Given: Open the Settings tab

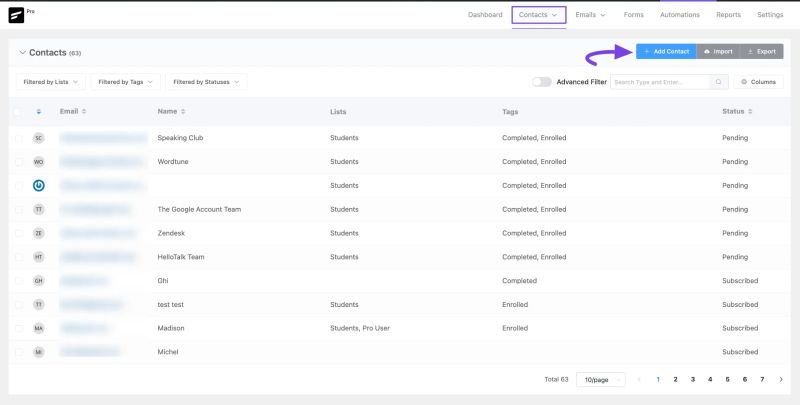Looking at the screenshot, I should [x=770, y=15].
